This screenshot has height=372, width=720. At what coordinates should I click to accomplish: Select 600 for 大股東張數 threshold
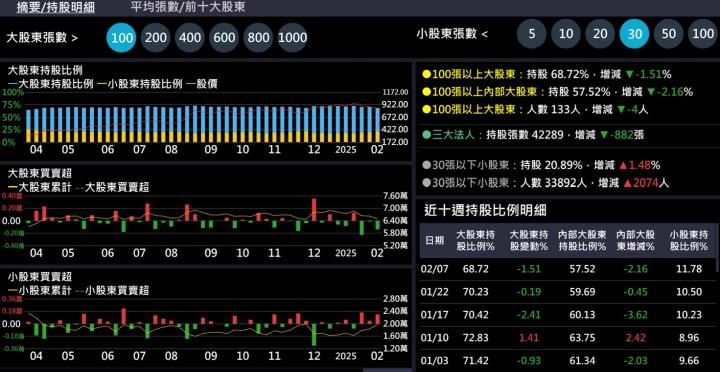tap(224, 37)
